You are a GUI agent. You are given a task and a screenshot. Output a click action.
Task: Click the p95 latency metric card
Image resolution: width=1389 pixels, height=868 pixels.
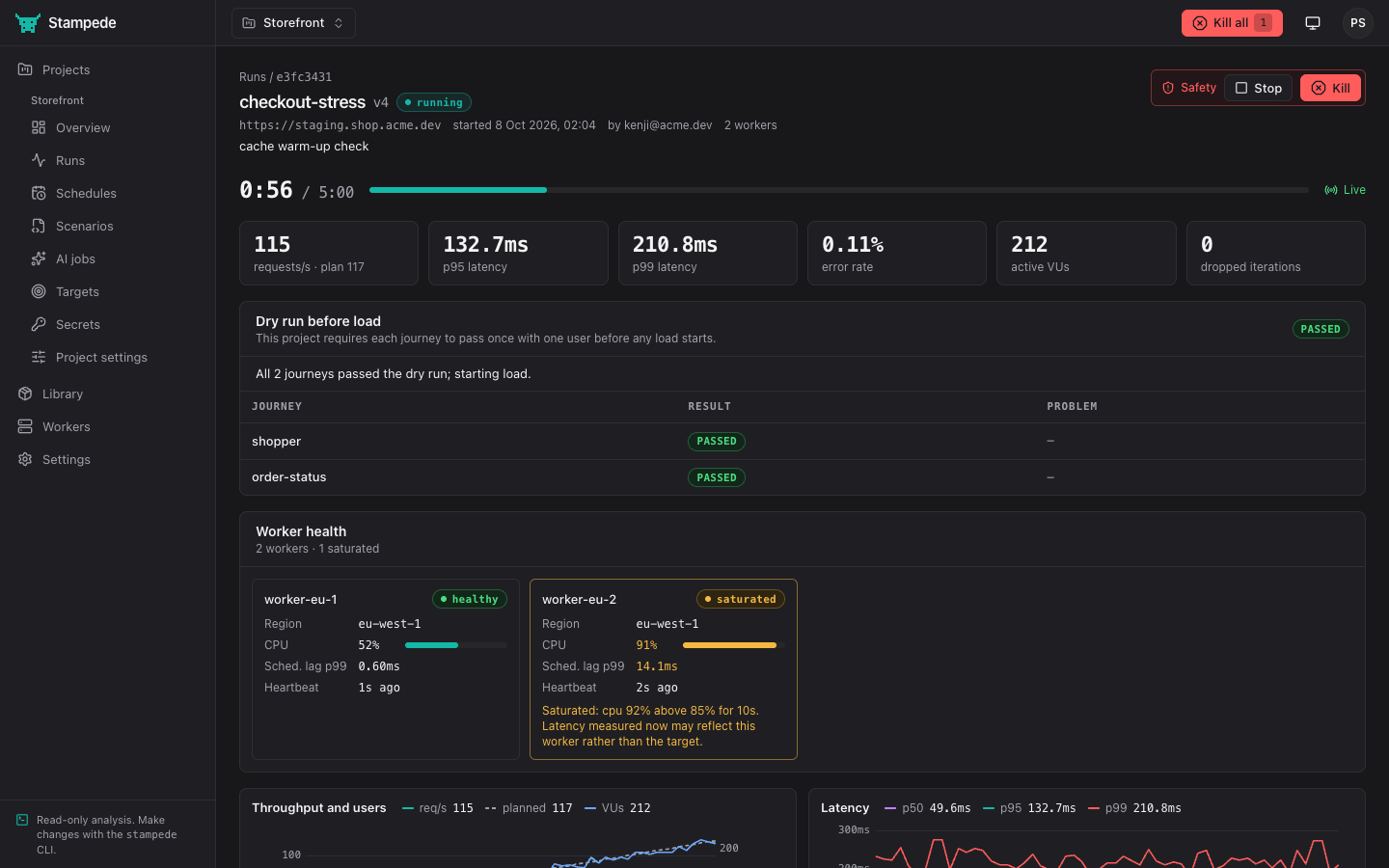[x=518, y=254]
